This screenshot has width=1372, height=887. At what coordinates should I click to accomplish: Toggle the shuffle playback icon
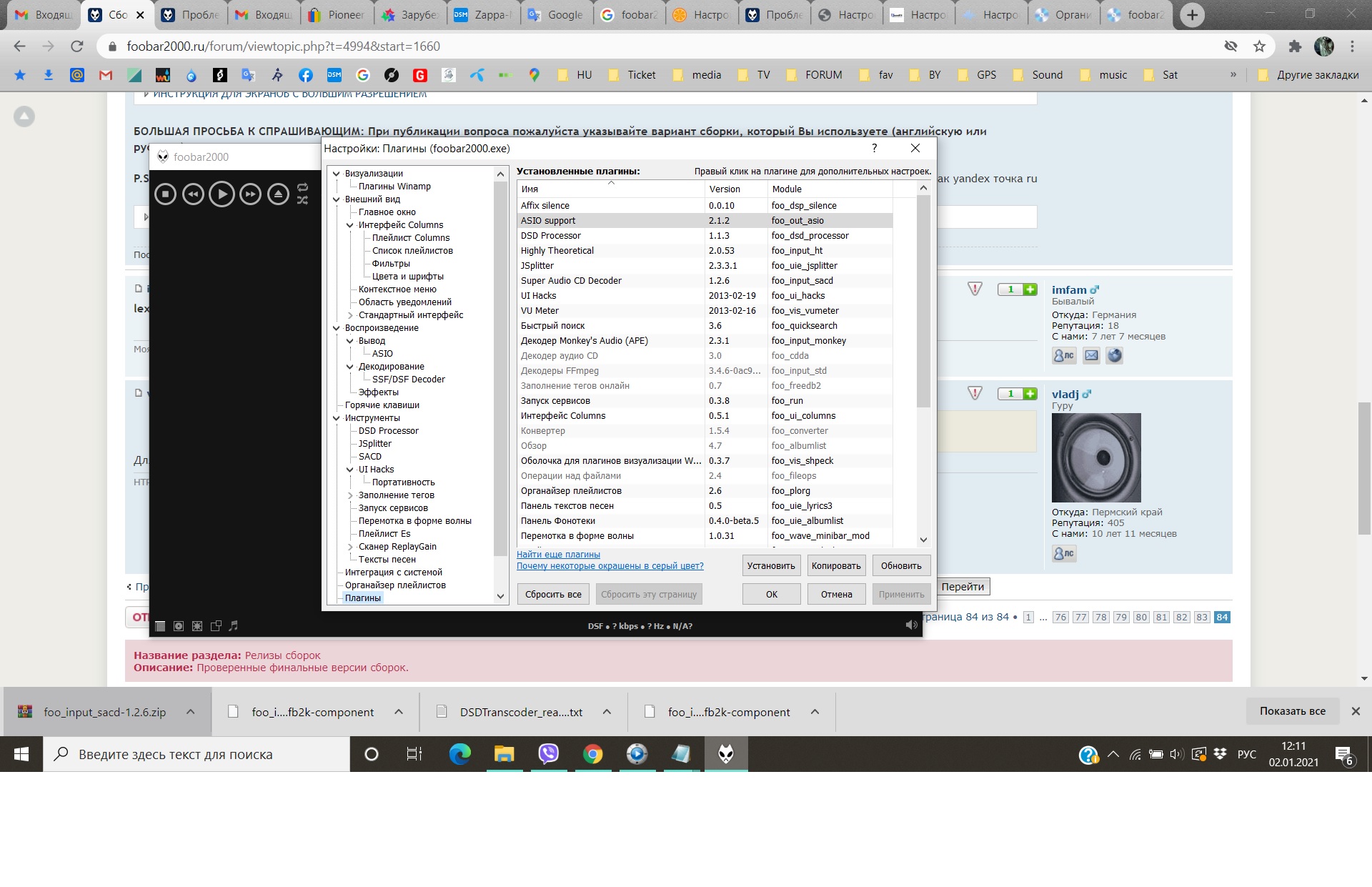302,200
